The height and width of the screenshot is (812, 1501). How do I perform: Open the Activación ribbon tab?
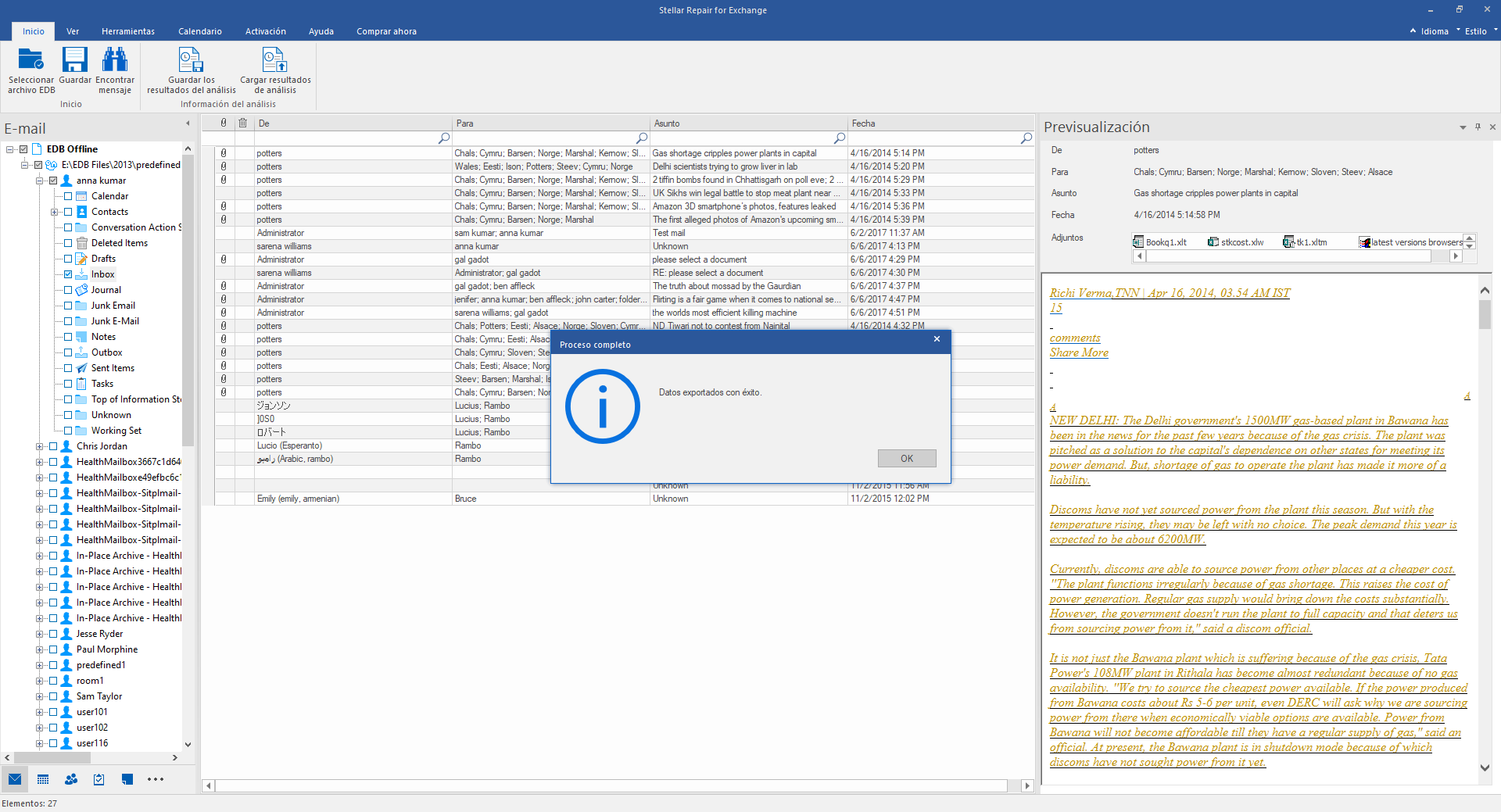[x=266, y=31]
